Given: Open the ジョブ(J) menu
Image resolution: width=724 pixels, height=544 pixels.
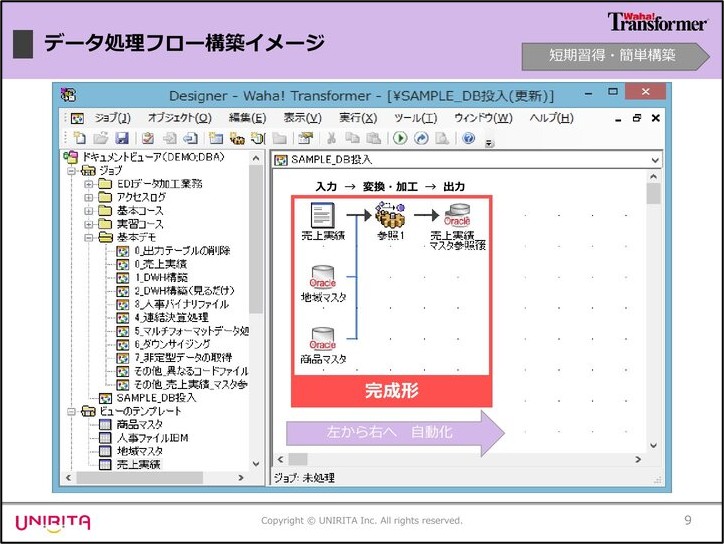Looking at the screenshot, I should (113, 118).
